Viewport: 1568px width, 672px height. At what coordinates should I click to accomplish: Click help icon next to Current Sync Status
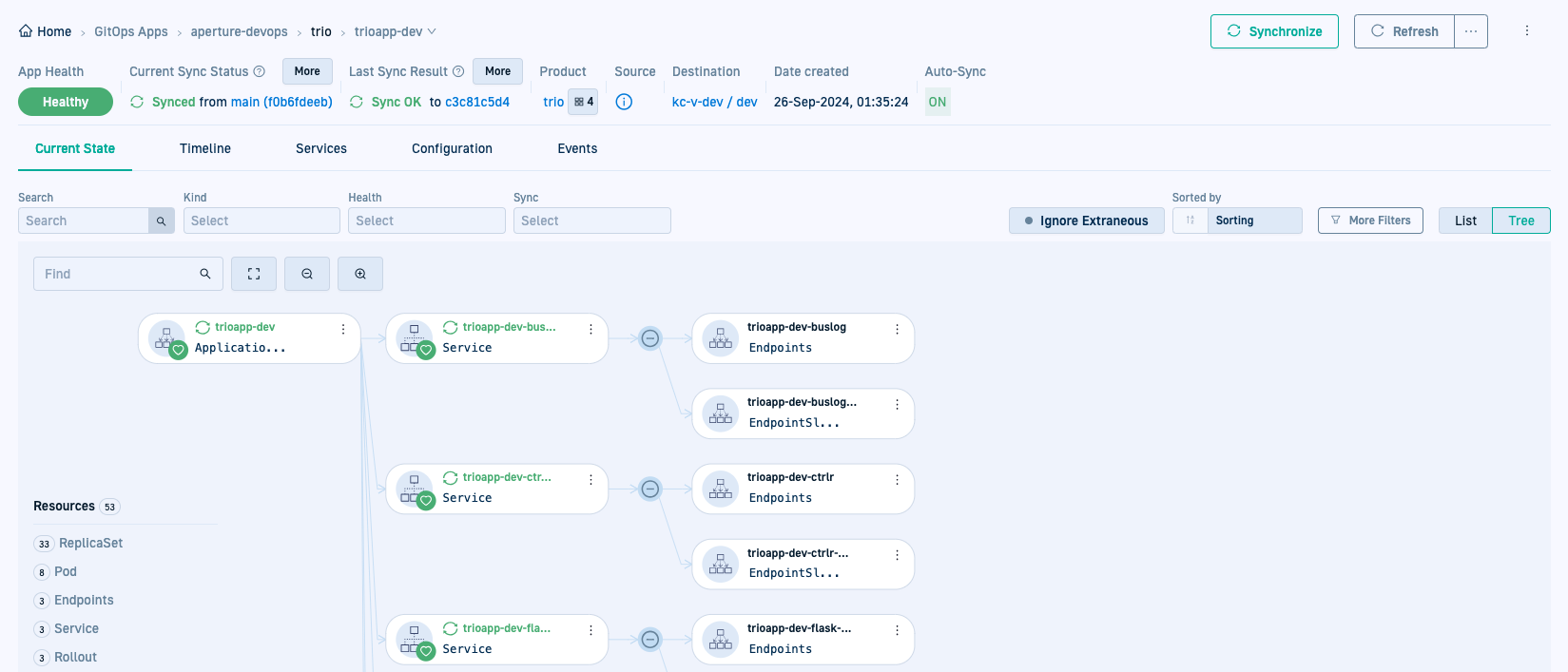(259, 71)
